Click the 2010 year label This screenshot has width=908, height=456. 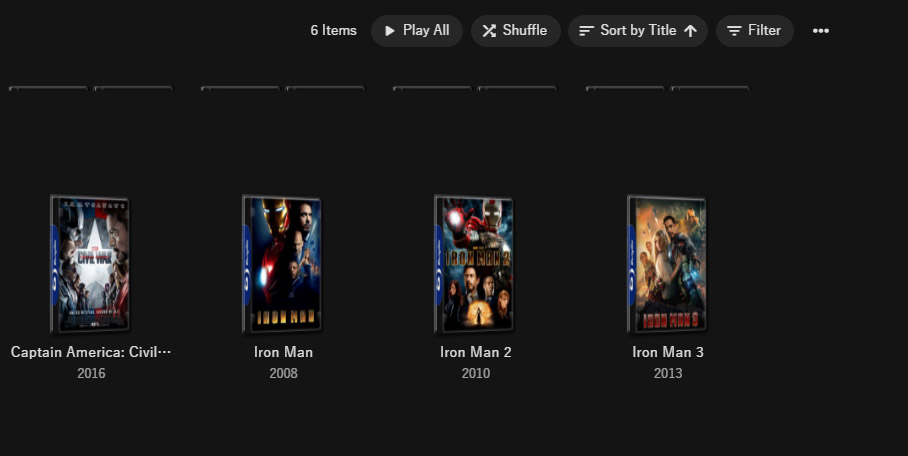tap(475, 373)
